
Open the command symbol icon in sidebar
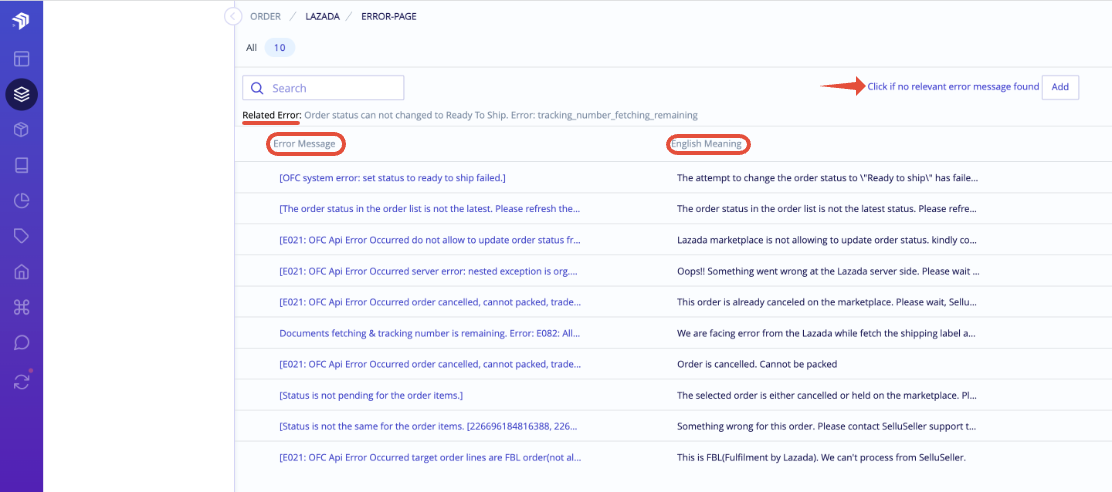[x=21, y=308]
